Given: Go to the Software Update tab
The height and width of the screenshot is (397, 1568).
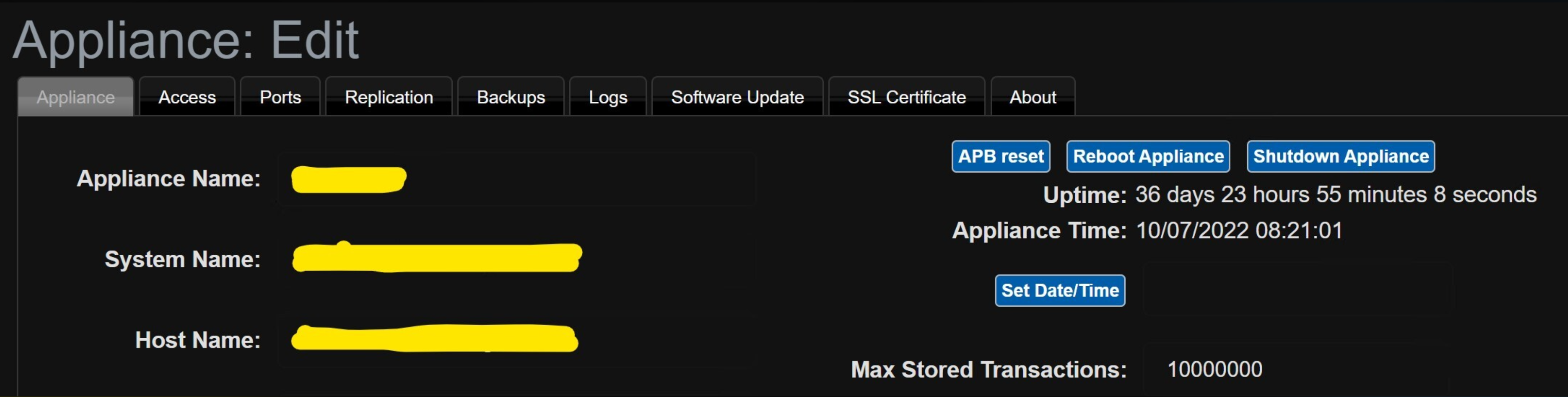Looking at the screenshot, I should click(737, 96).
